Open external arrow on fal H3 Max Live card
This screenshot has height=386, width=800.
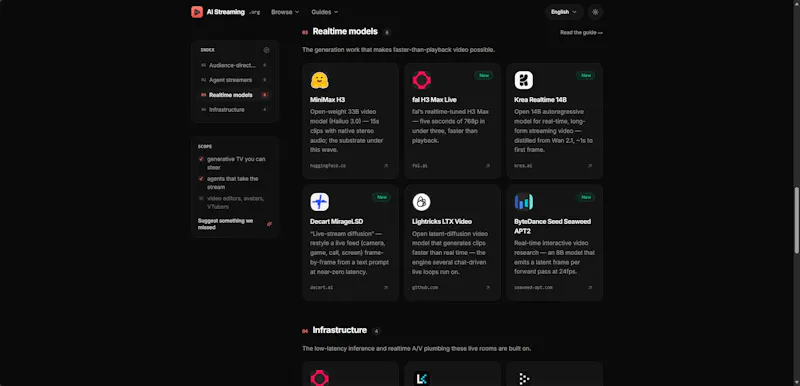[488, 166]
